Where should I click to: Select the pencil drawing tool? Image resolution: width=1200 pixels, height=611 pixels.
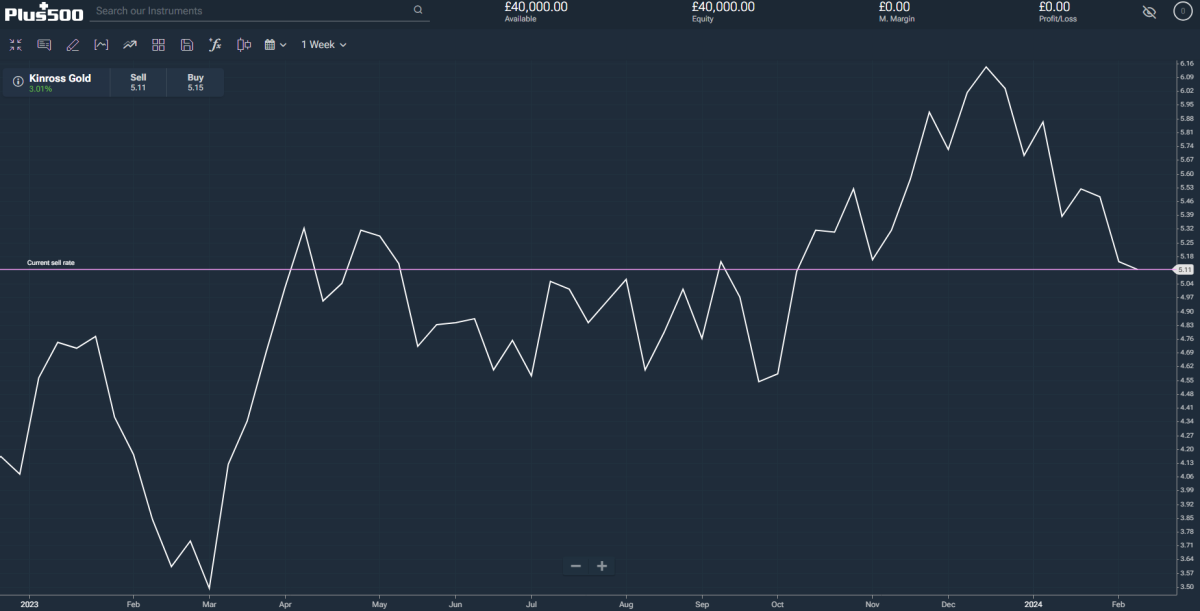click(x=72, y=45)
